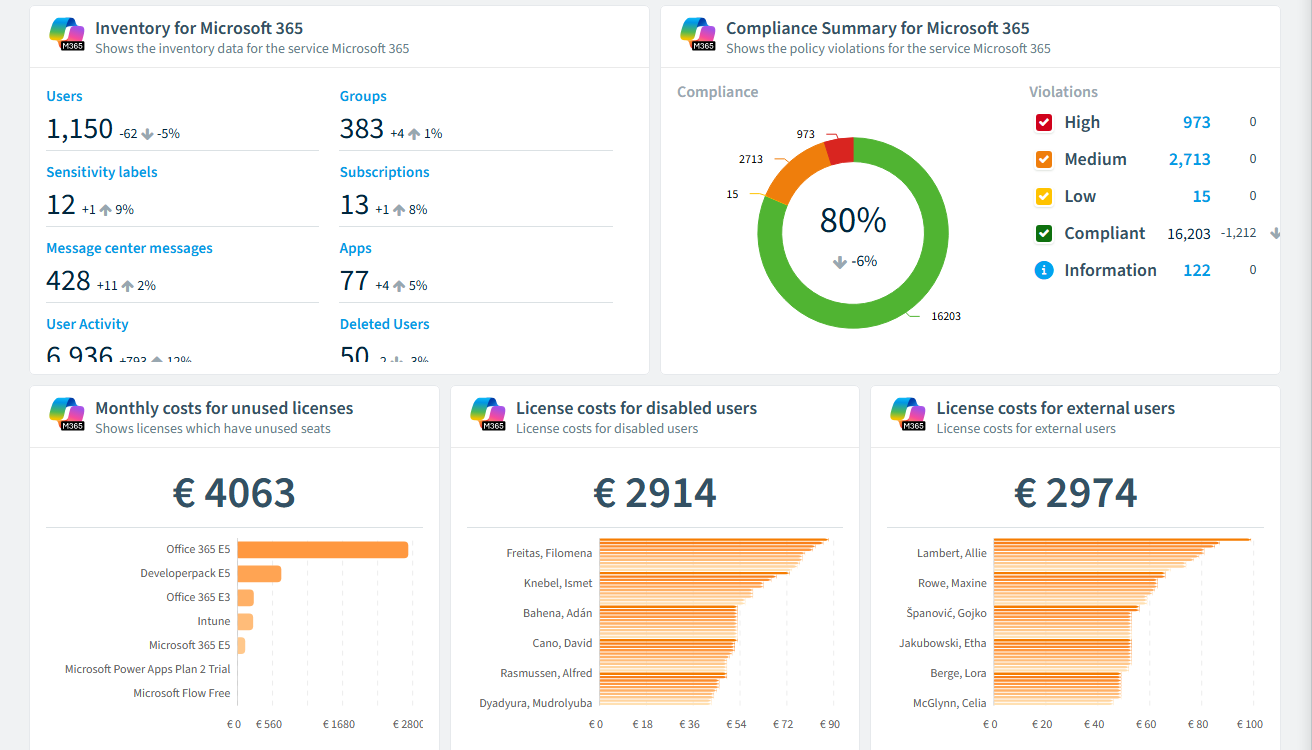Screen dimensions: 1312x750
Task: Open the Subscriptions inventory link
Action: click(x=384, y=172)
